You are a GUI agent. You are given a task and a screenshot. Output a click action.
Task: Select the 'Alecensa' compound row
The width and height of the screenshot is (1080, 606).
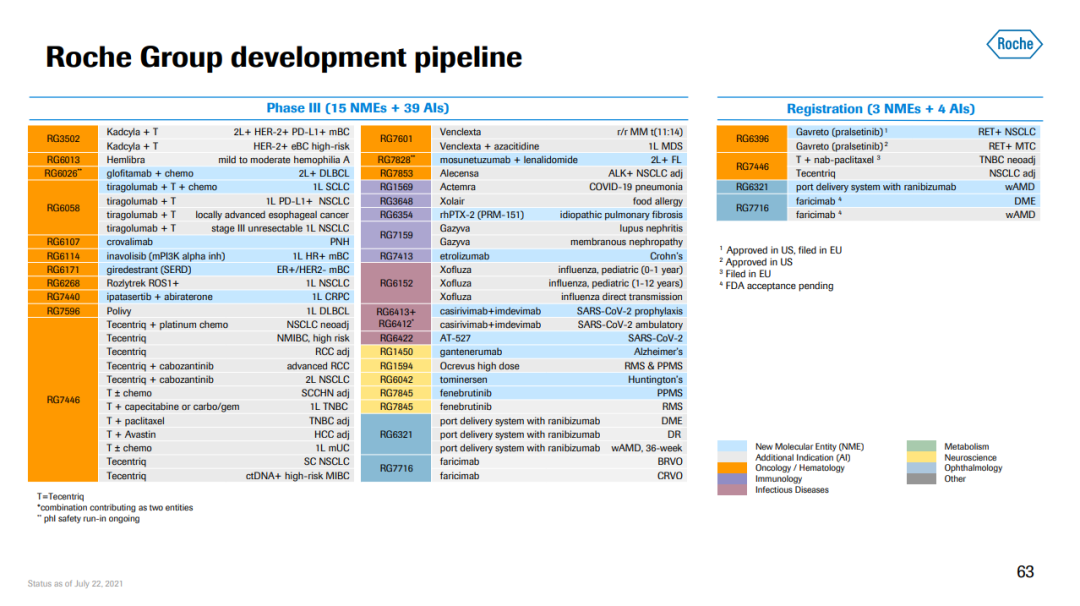point(560,174)
